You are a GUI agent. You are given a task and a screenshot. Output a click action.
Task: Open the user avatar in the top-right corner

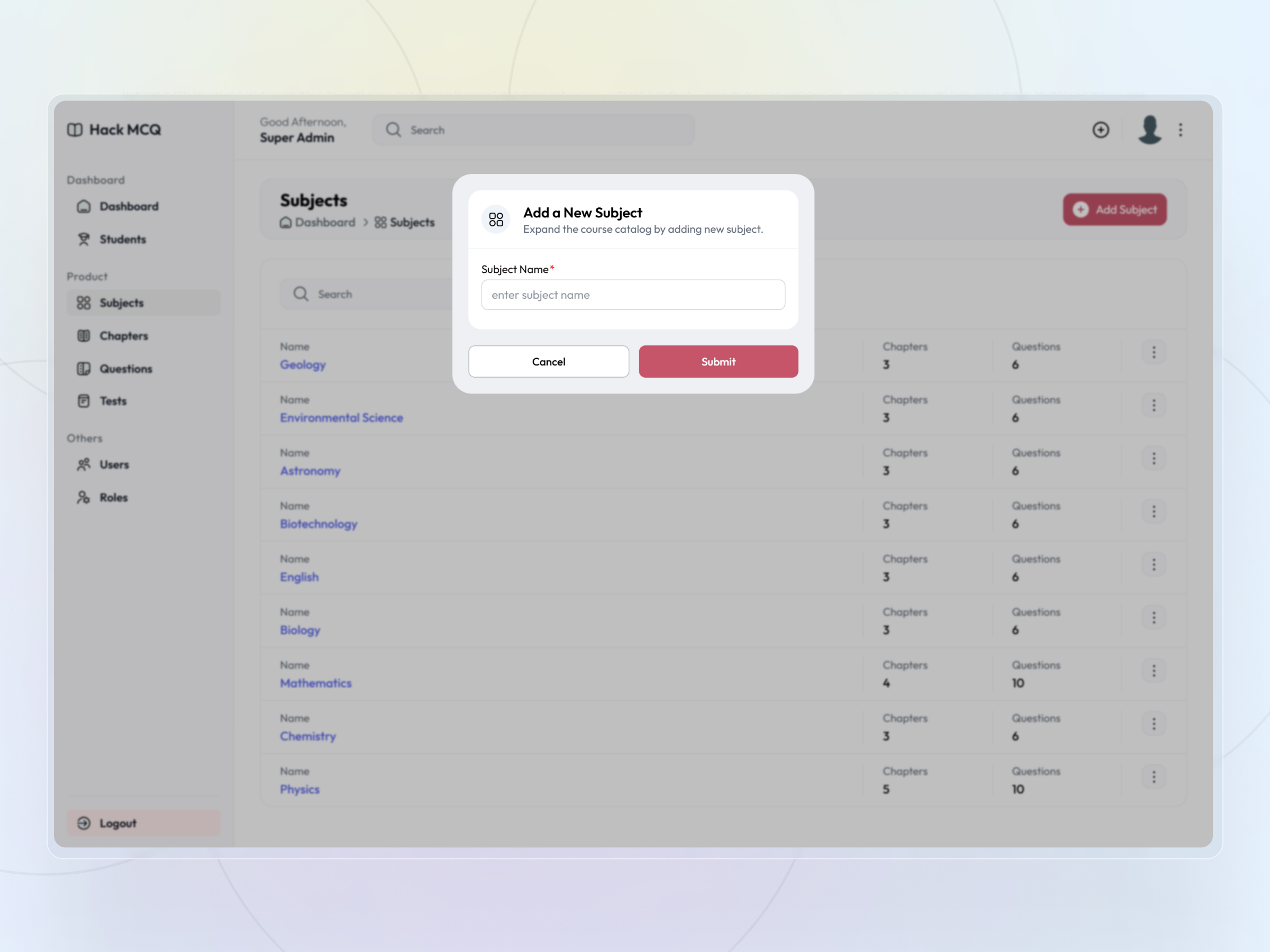(1149, 130)
